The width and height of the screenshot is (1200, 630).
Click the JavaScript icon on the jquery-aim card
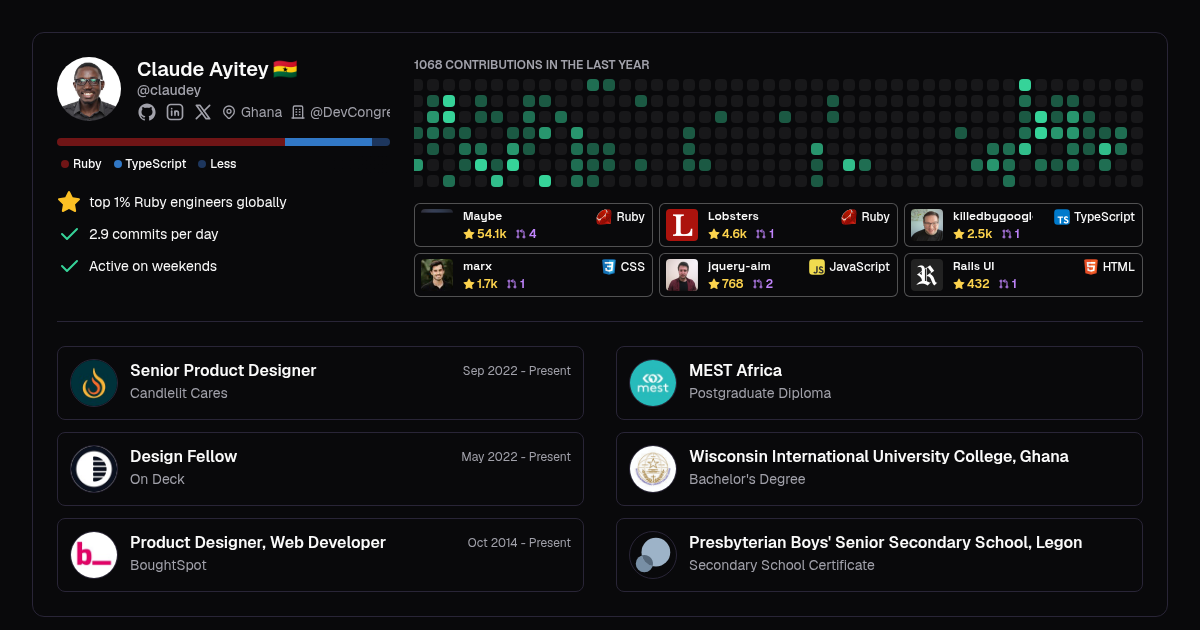pyautogui.click(x=817, y=267)
